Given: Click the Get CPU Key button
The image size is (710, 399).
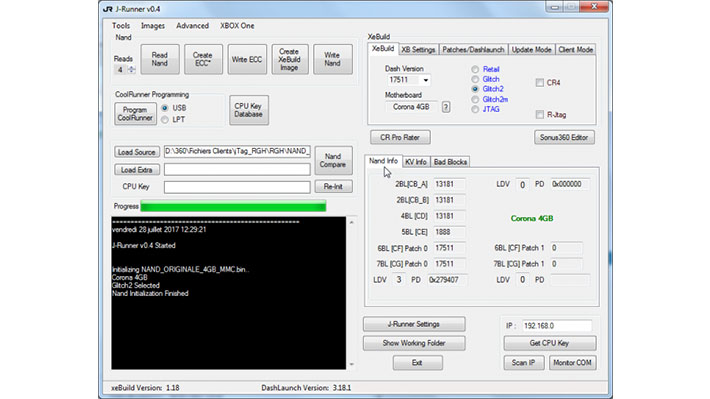Looking at the screenshot, I should tap(550, 343).
